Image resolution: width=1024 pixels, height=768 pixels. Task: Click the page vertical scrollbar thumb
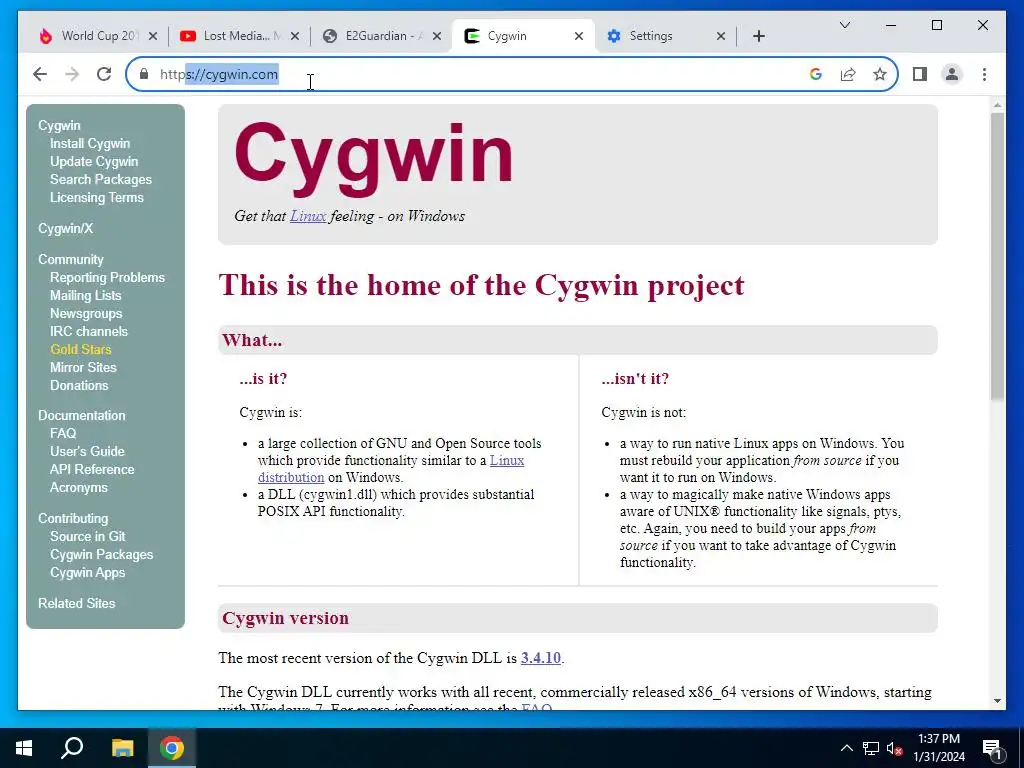click(x=997, y=256)
